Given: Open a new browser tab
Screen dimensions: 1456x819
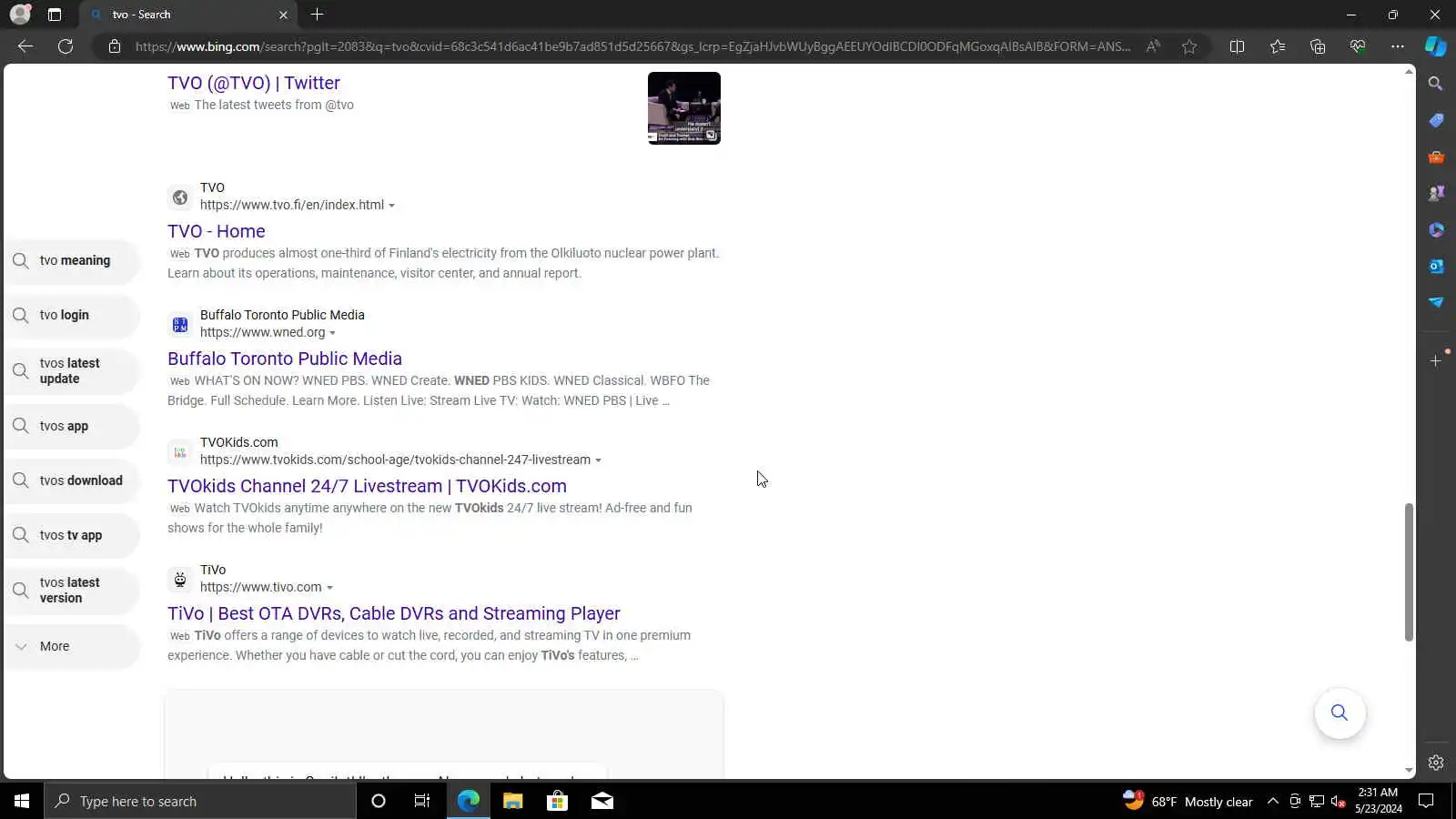Looking at the screenshot, I should click(x=317, y=15).
